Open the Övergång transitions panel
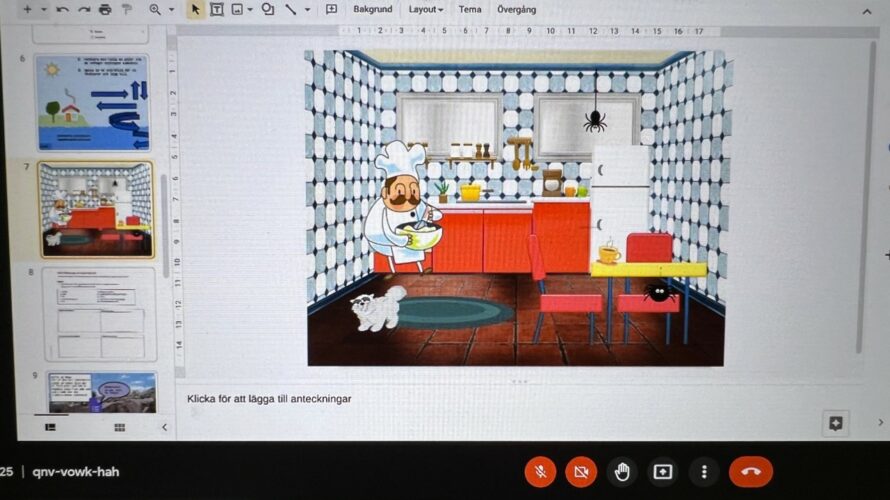 [516, 9]
